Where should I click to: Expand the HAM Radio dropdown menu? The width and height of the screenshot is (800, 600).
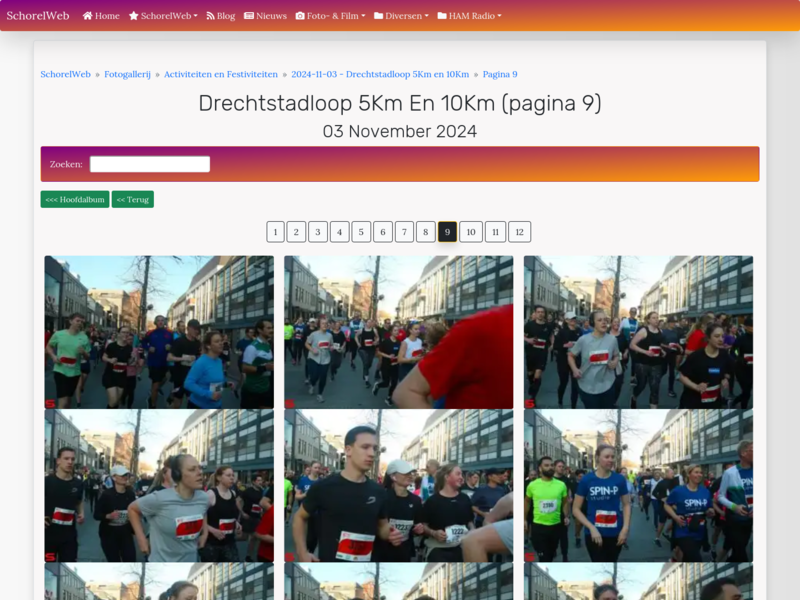tap(469, 16)
